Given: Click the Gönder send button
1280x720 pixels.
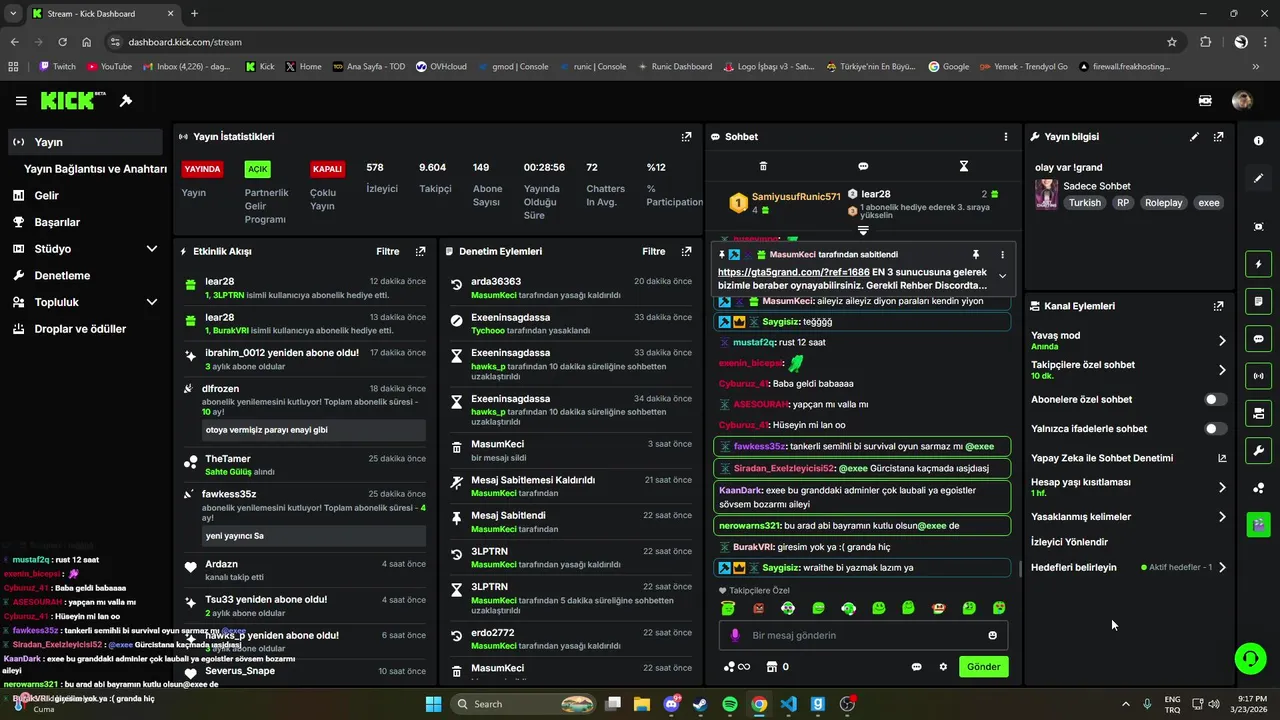Looking at the screenshot, I should click(983, 667).
